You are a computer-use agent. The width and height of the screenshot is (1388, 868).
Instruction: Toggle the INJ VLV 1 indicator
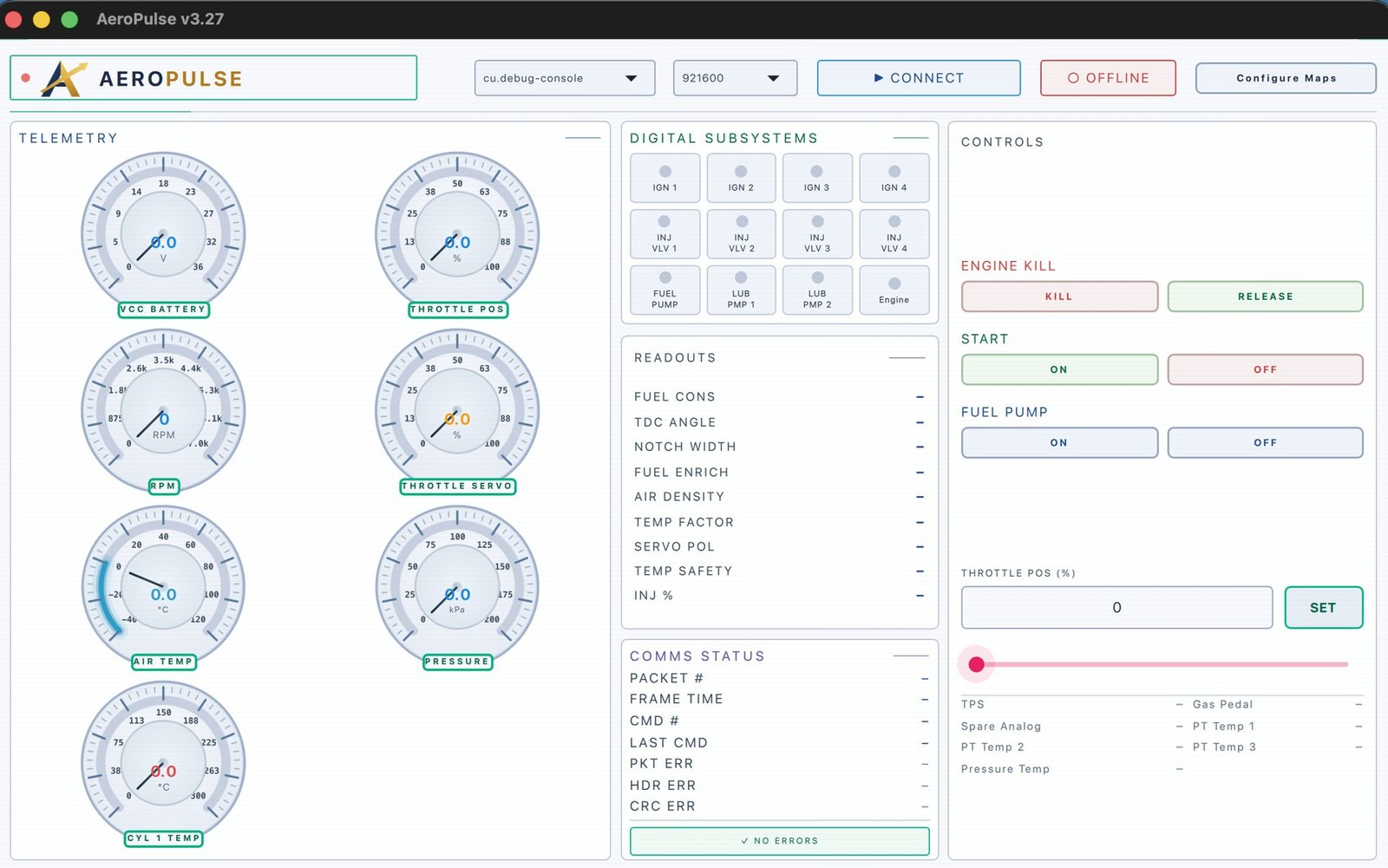pyautogui.click(x=665, y=234)
